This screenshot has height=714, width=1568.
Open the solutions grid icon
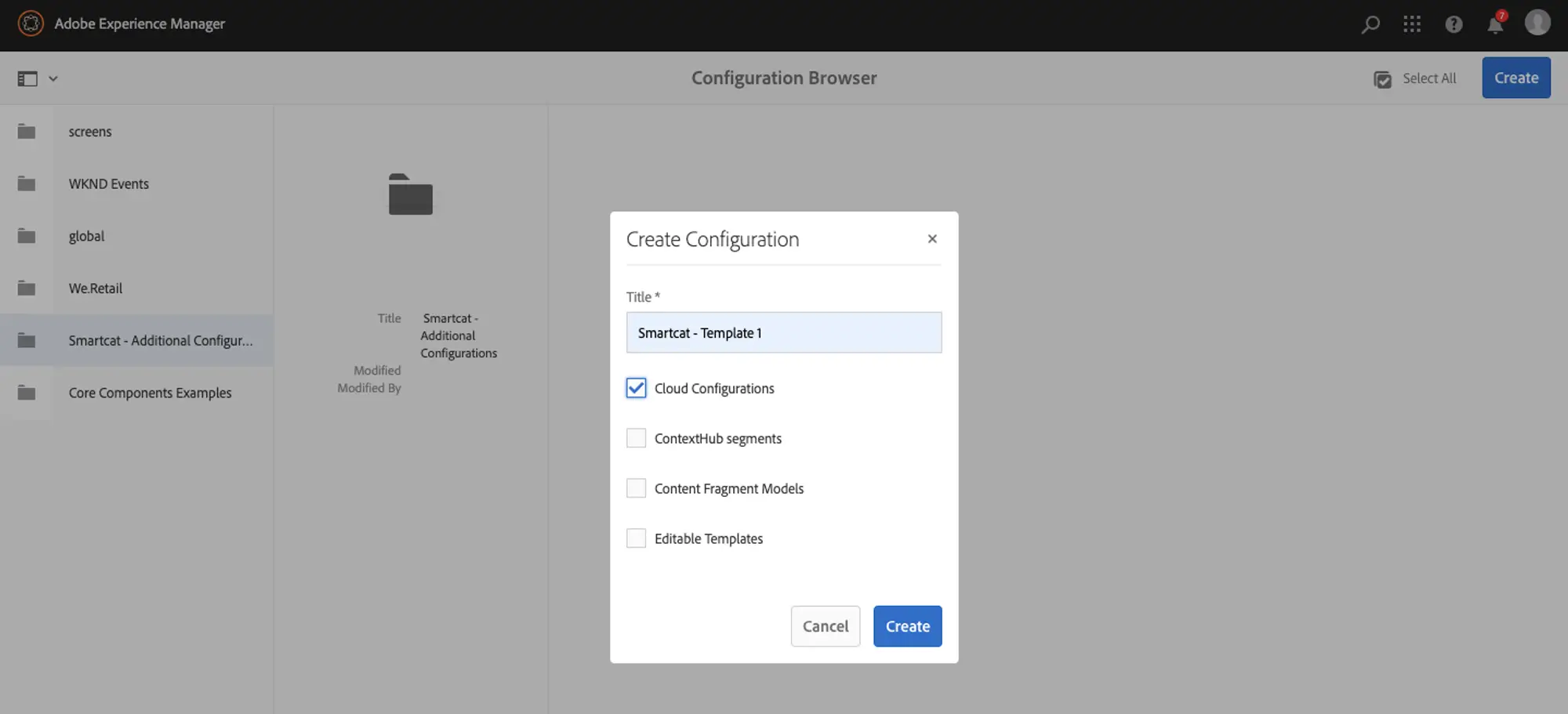pos(1412,24)
